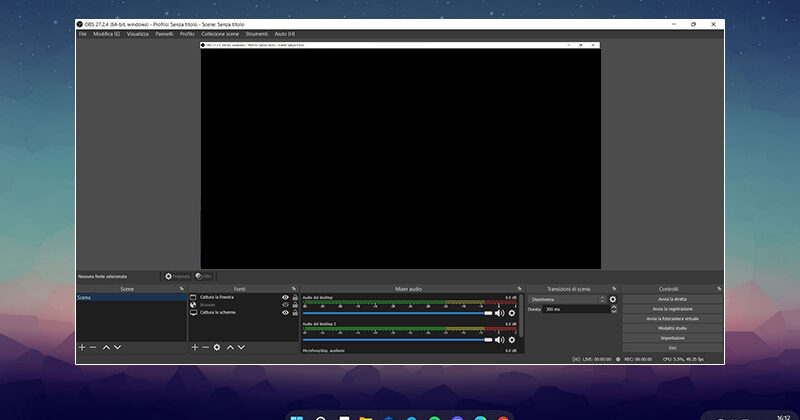Select Scena in the Scene list
This screenshot has height=420, width=800.
click(130, 298)
